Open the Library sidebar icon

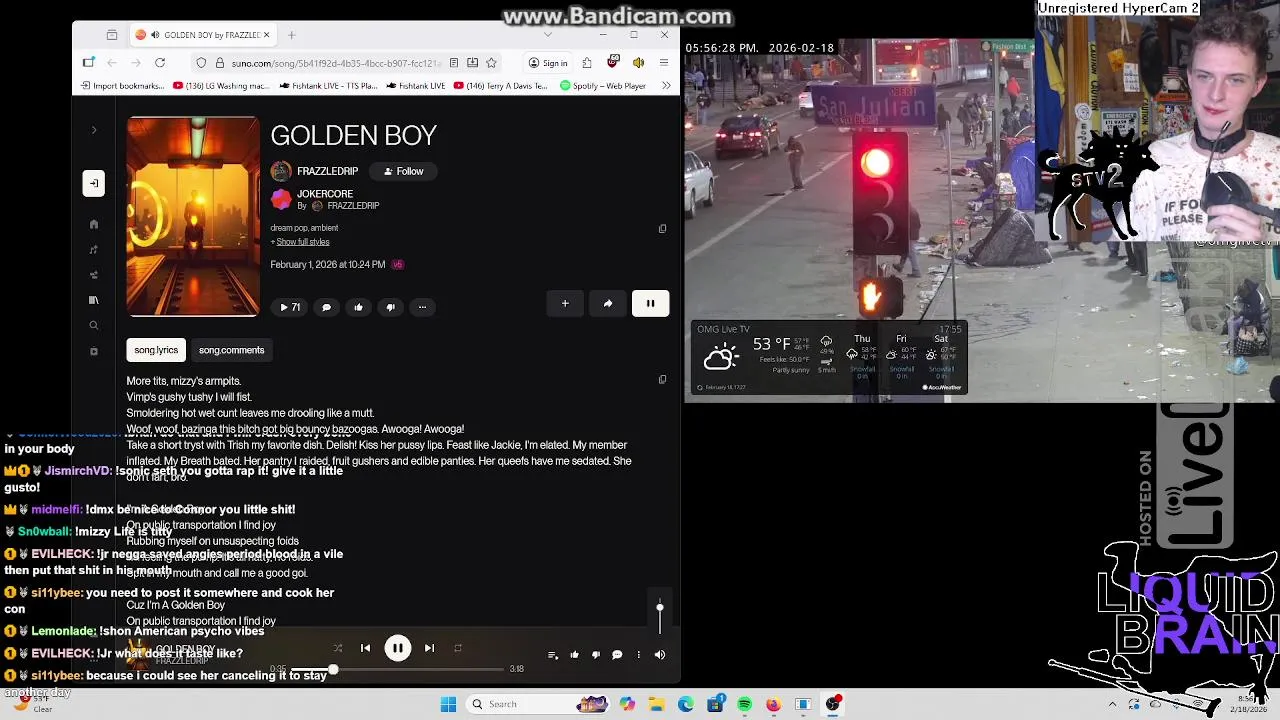(x=94, y=300)
